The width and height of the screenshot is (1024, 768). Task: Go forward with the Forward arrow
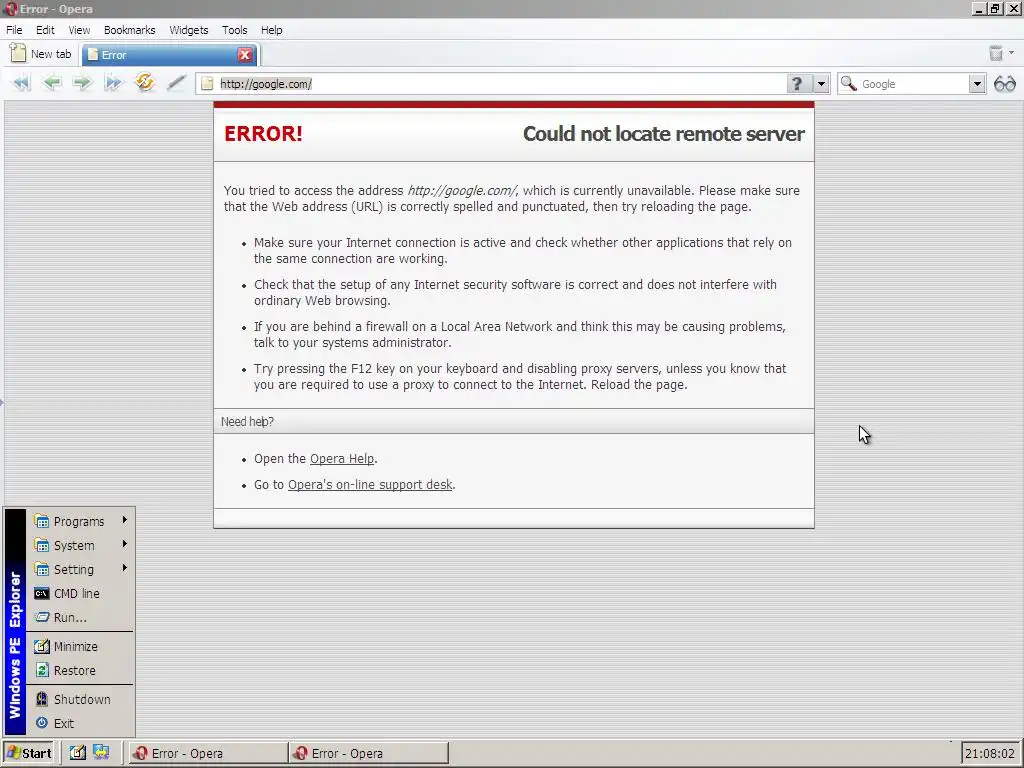click(82, 83)
